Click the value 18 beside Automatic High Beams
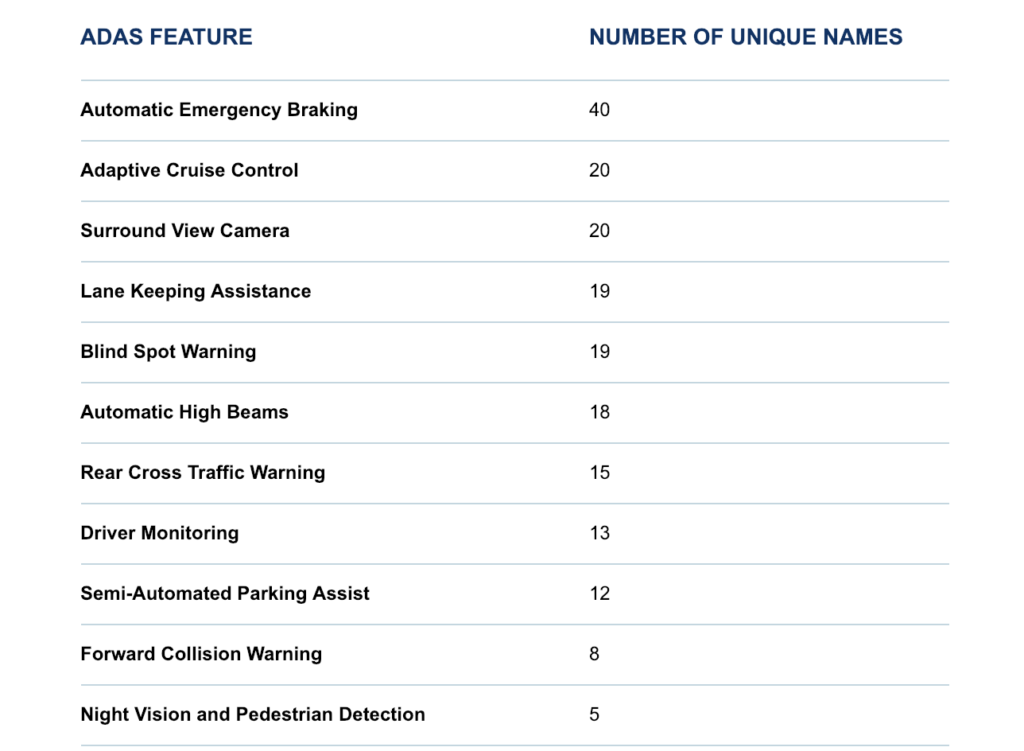This screenshot has height=751, width=1024. [x=600, y=412]
